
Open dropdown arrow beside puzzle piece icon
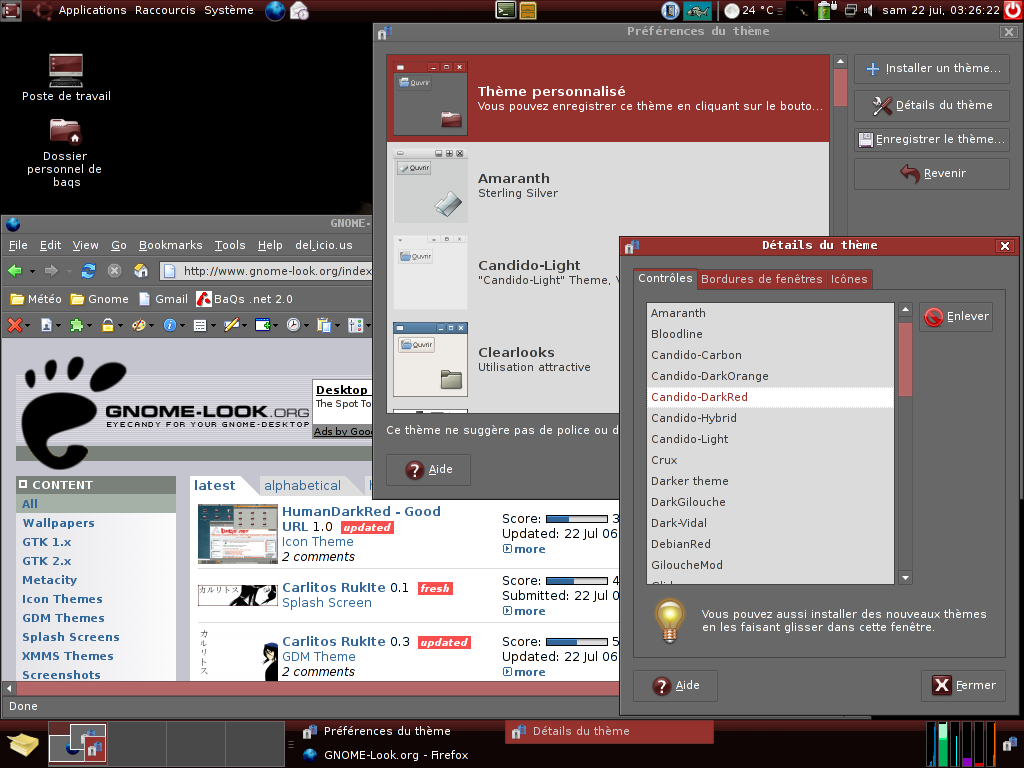coord(89,325)
